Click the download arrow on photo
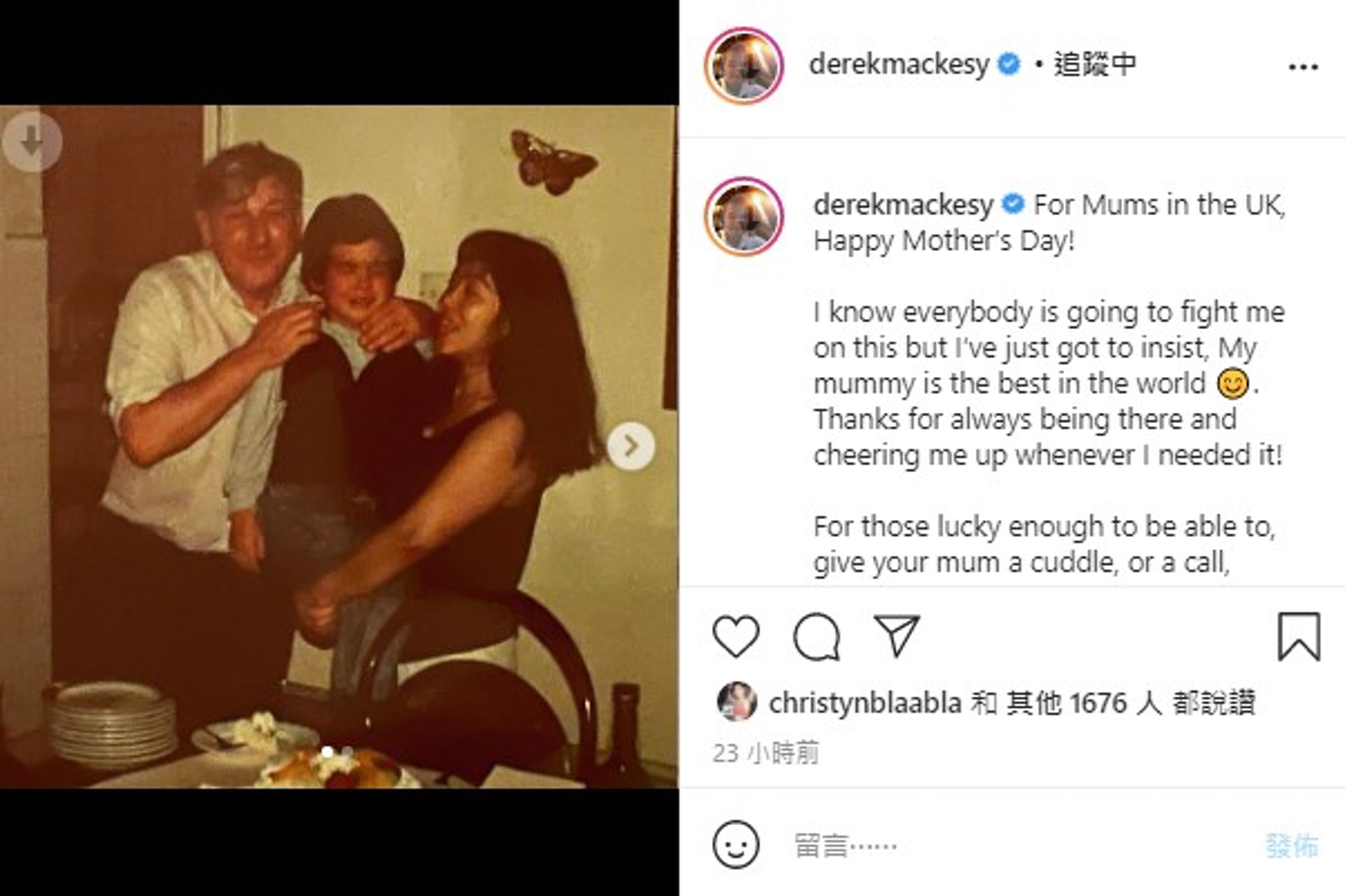1345x896 pixels. click(x=32, y=142)
